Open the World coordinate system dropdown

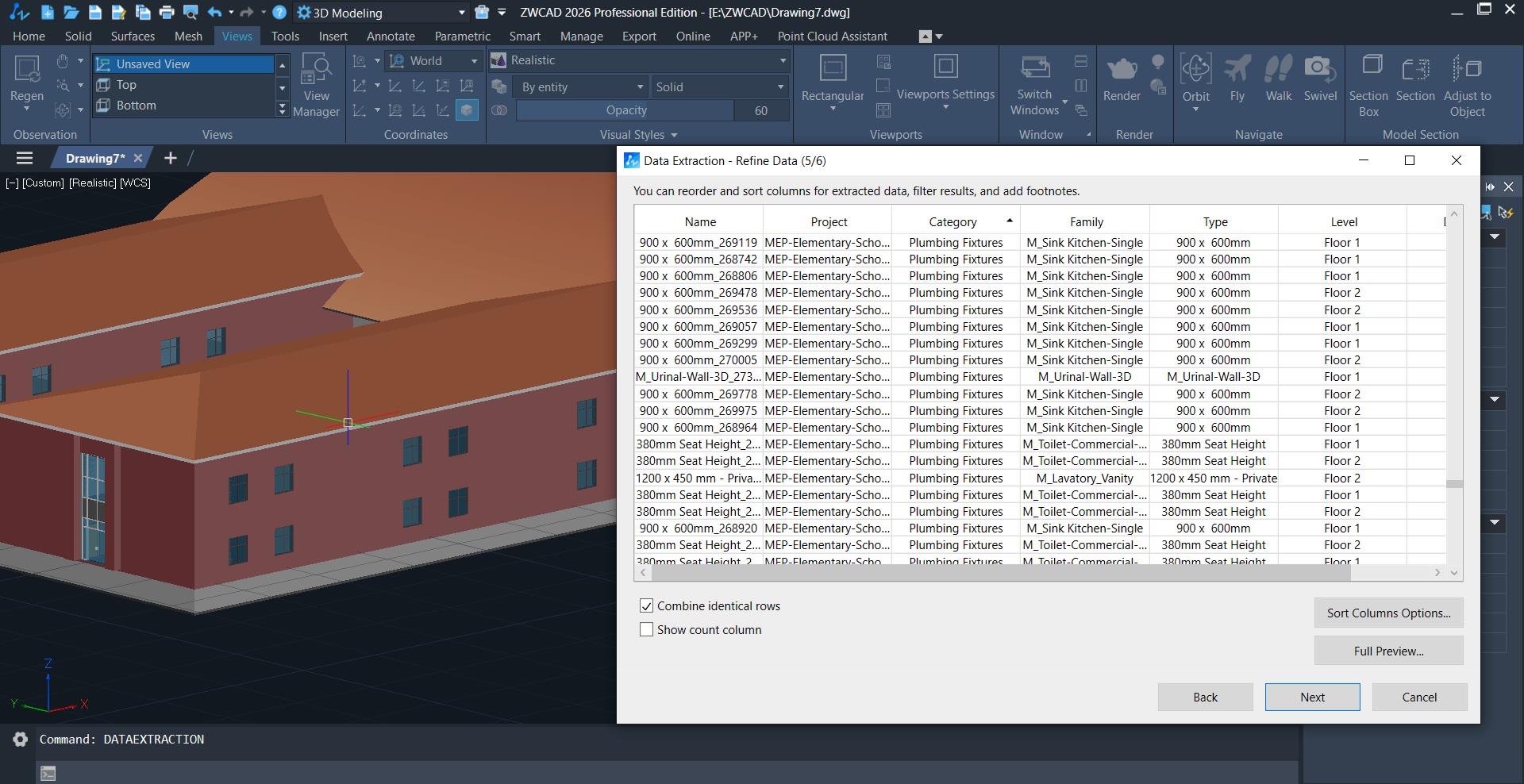coord(433,60)
